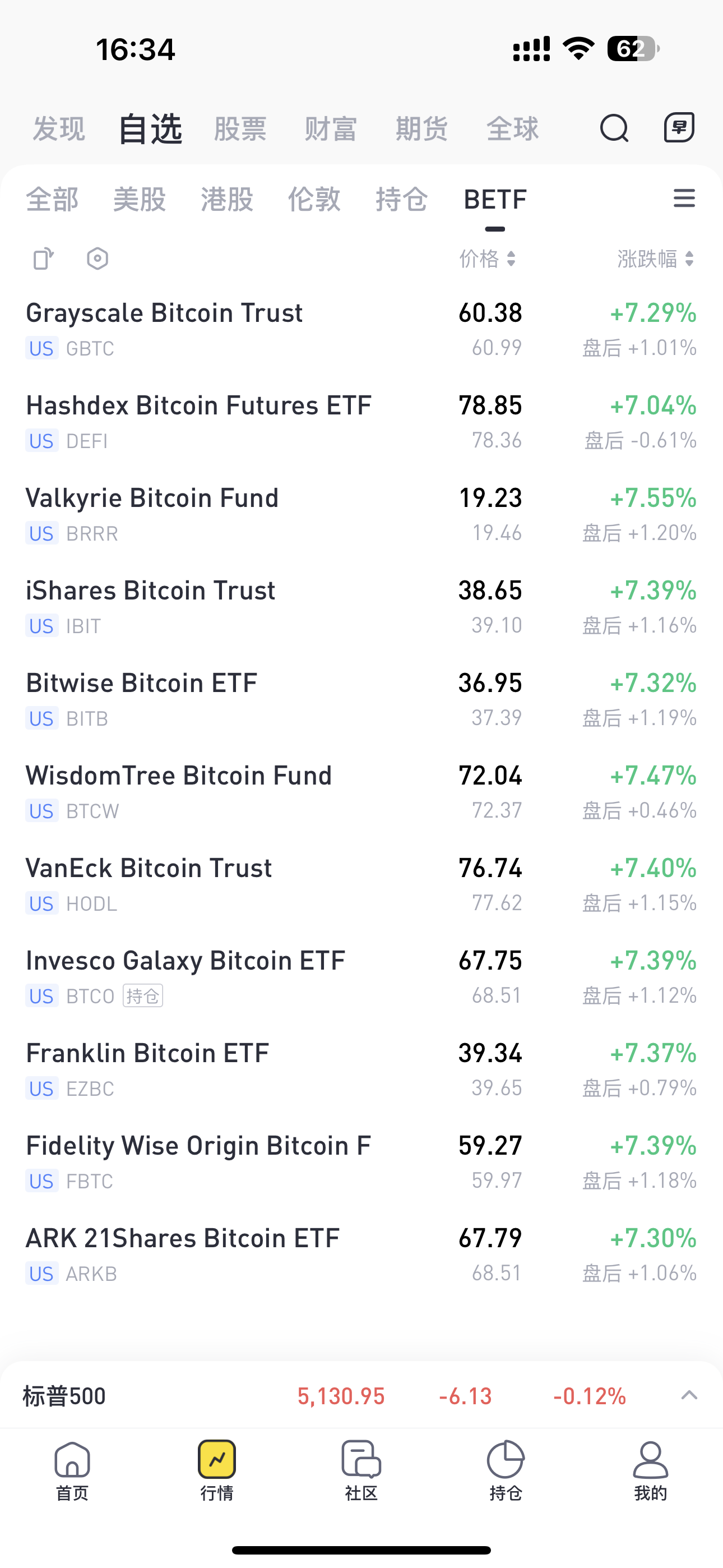The image size is (723, 1568).
Task: Open the 持仓 portfolio bottom icon
Action: pyautogui.click(x=506, y=1471)
